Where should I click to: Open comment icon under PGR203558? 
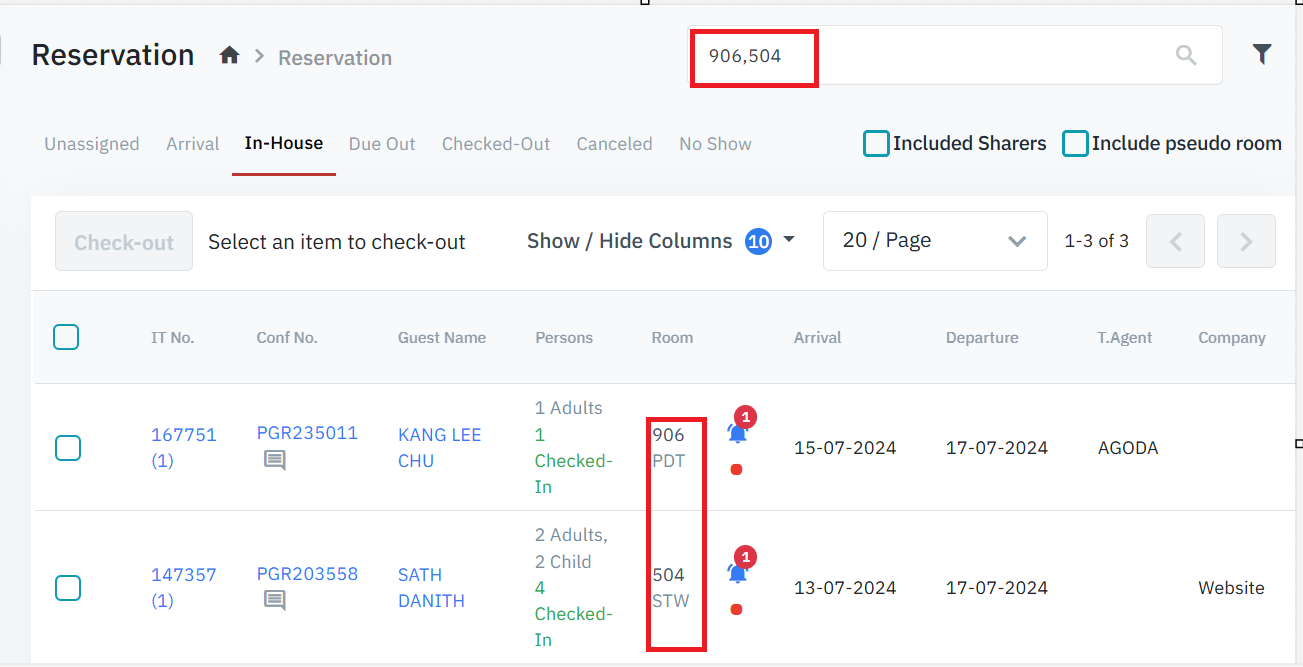(275, 600)
